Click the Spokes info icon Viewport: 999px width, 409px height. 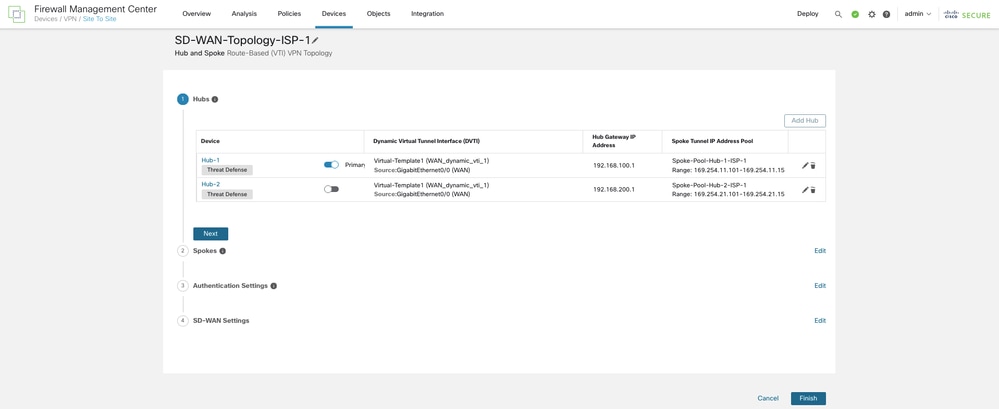coord(222,251)
